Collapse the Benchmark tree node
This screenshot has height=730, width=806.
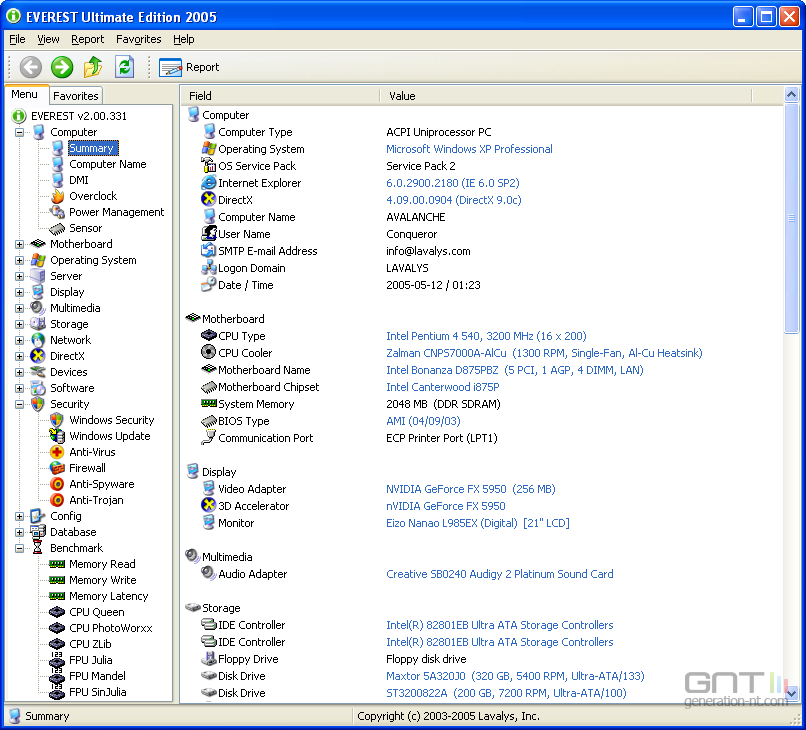coord(20,548)
